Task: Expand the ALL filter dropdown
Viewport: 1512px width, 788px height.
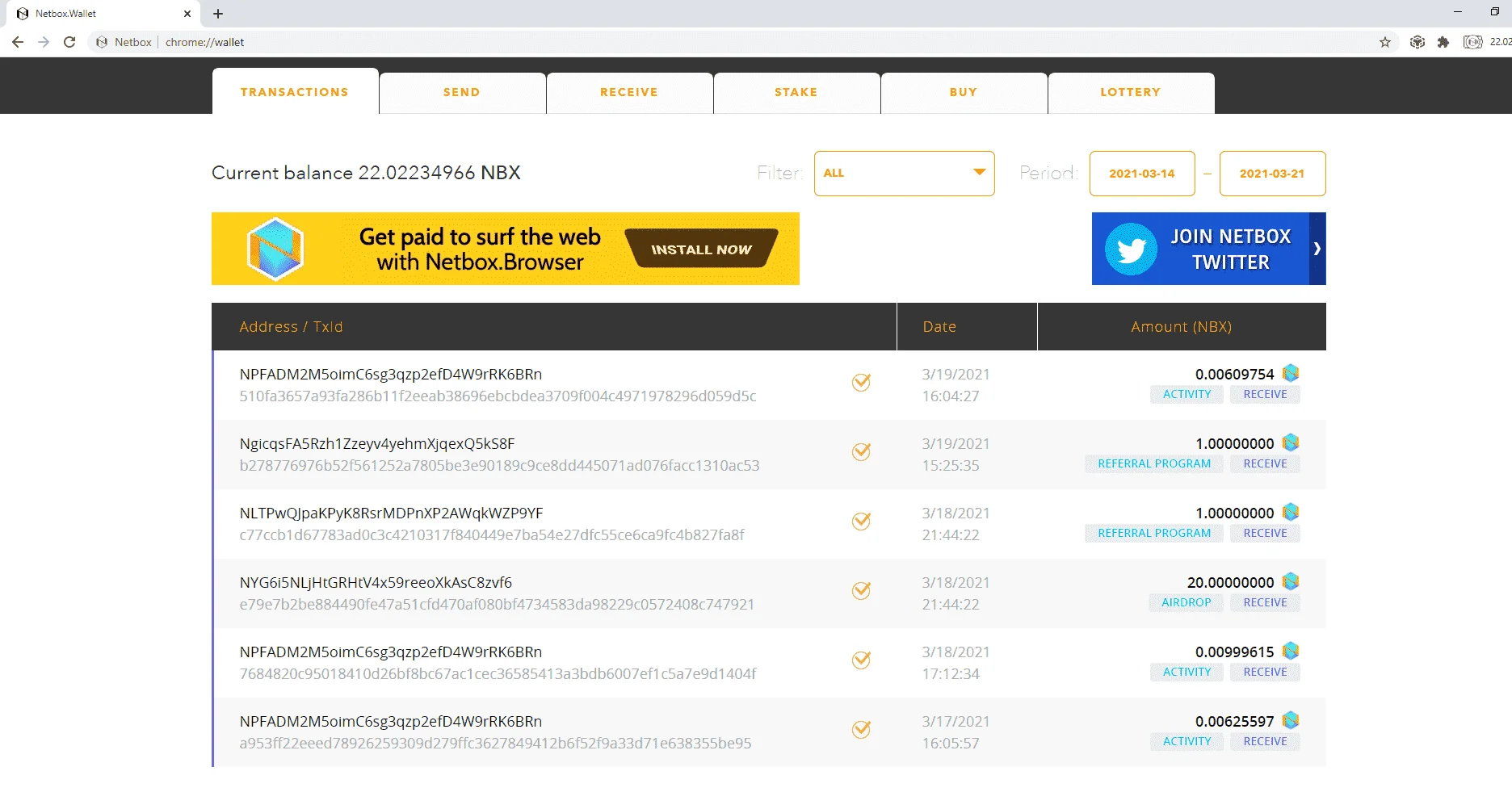Action: 904,173
